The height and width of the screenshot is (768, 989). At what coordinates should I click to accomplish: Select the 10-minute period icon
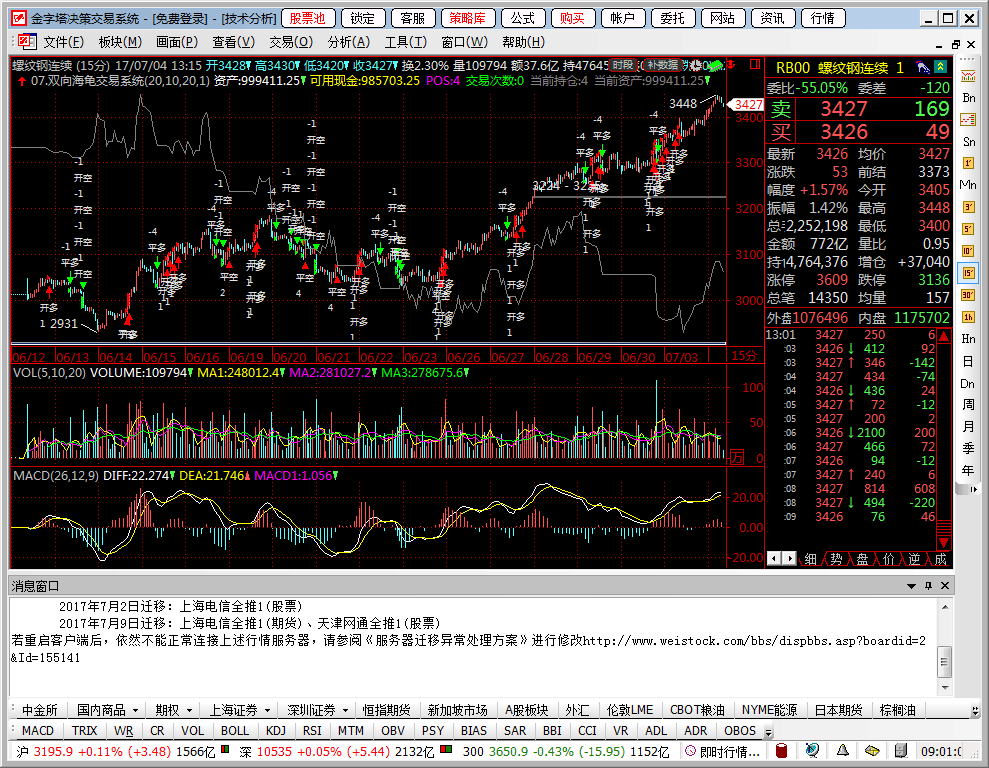pos(968,251)
